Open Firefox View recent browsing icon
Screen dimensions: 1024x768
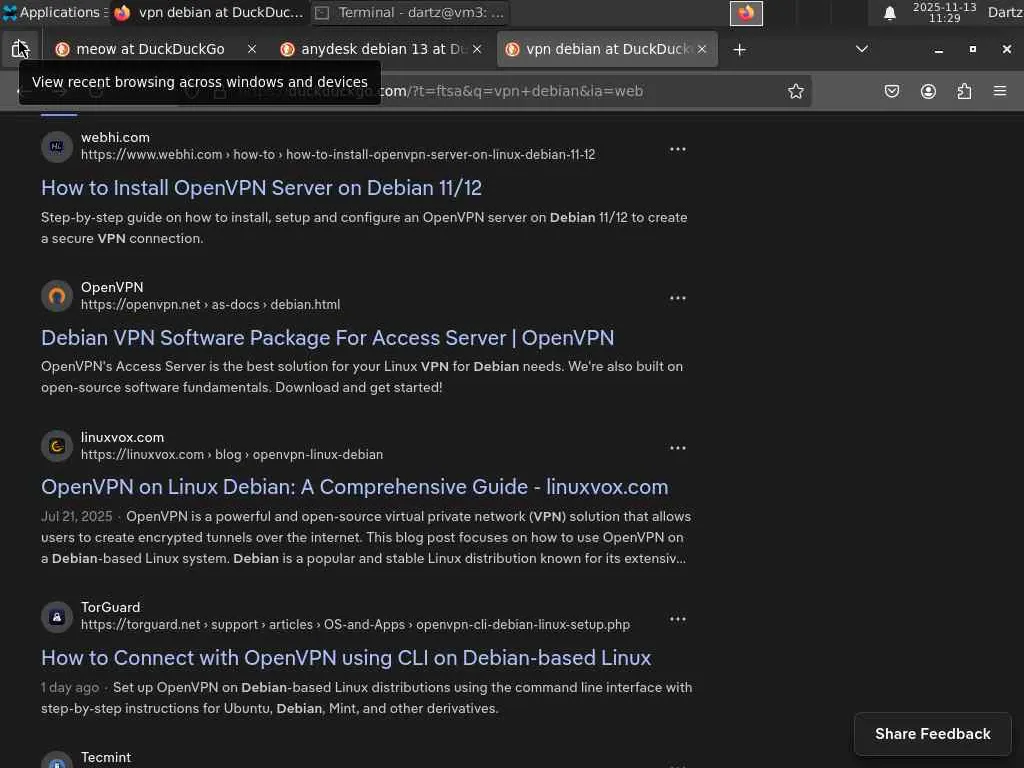click(x=20, y=49)
